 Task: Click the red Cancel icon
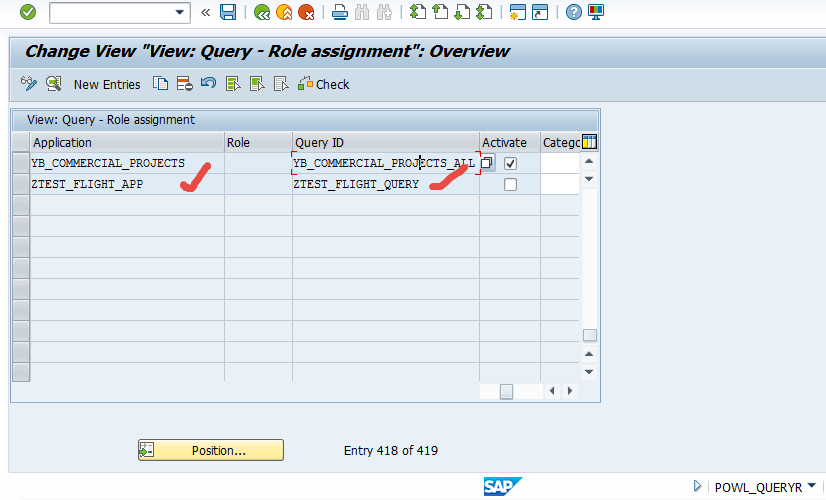click(x=306, y=12)
